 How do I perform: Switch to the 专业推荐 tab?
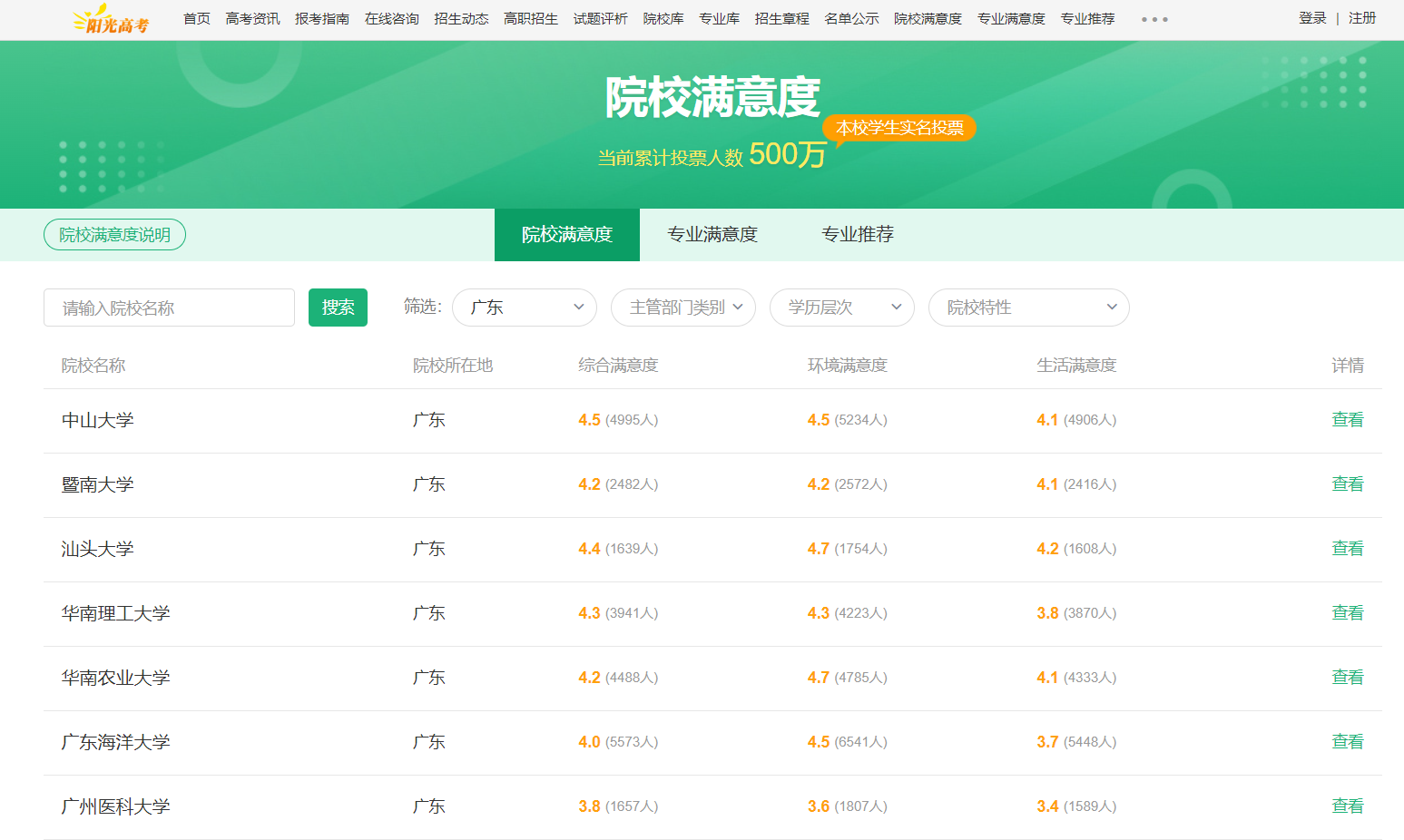[x=858, y=235]
